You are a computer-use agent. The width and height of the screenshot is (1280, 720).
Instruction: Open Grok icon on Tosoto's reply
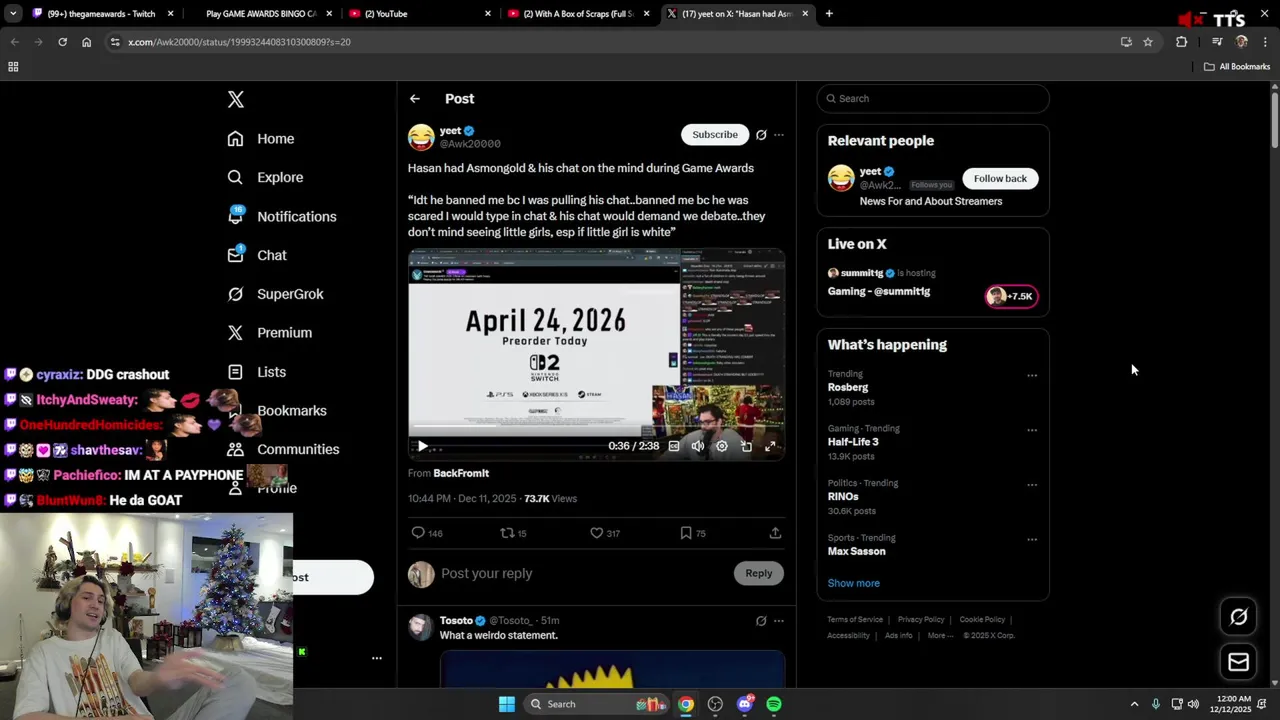[x=761, y=621]
